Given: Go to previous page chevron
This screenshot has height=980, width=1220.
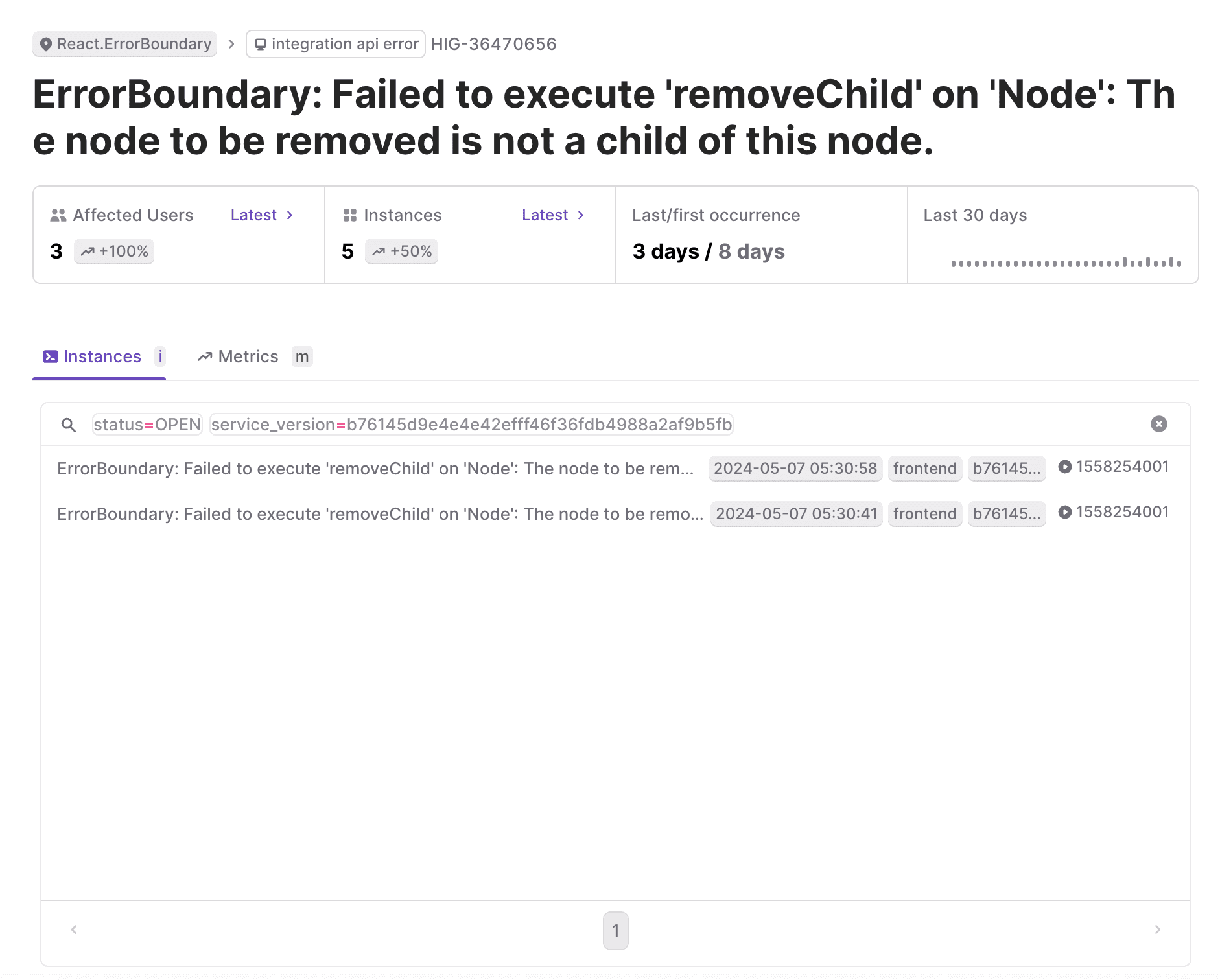Looking at the screenshot, I should [x=75, y=929].
